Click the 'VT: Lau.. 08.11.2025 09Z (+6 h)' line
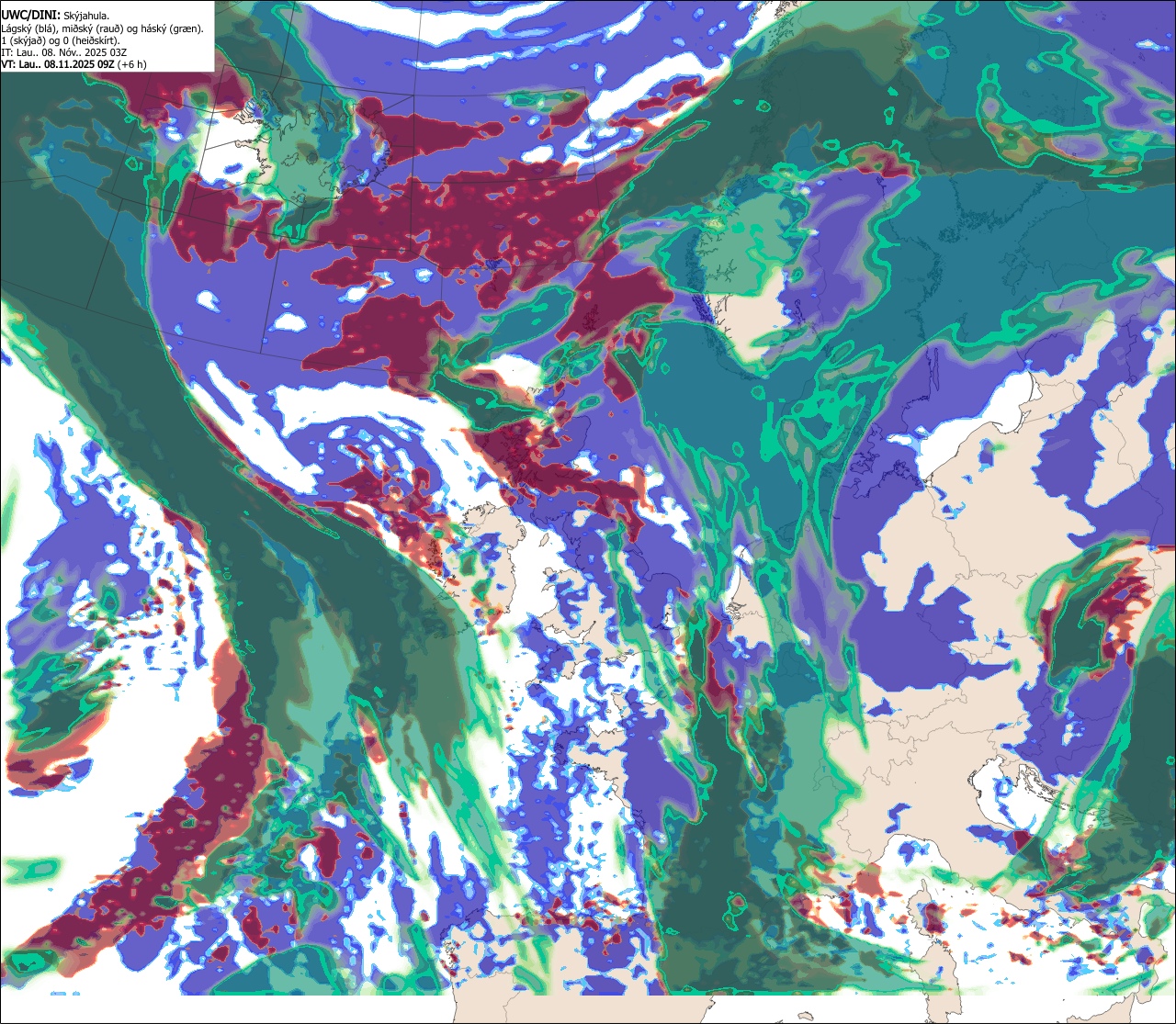 [x=73, y=63]
